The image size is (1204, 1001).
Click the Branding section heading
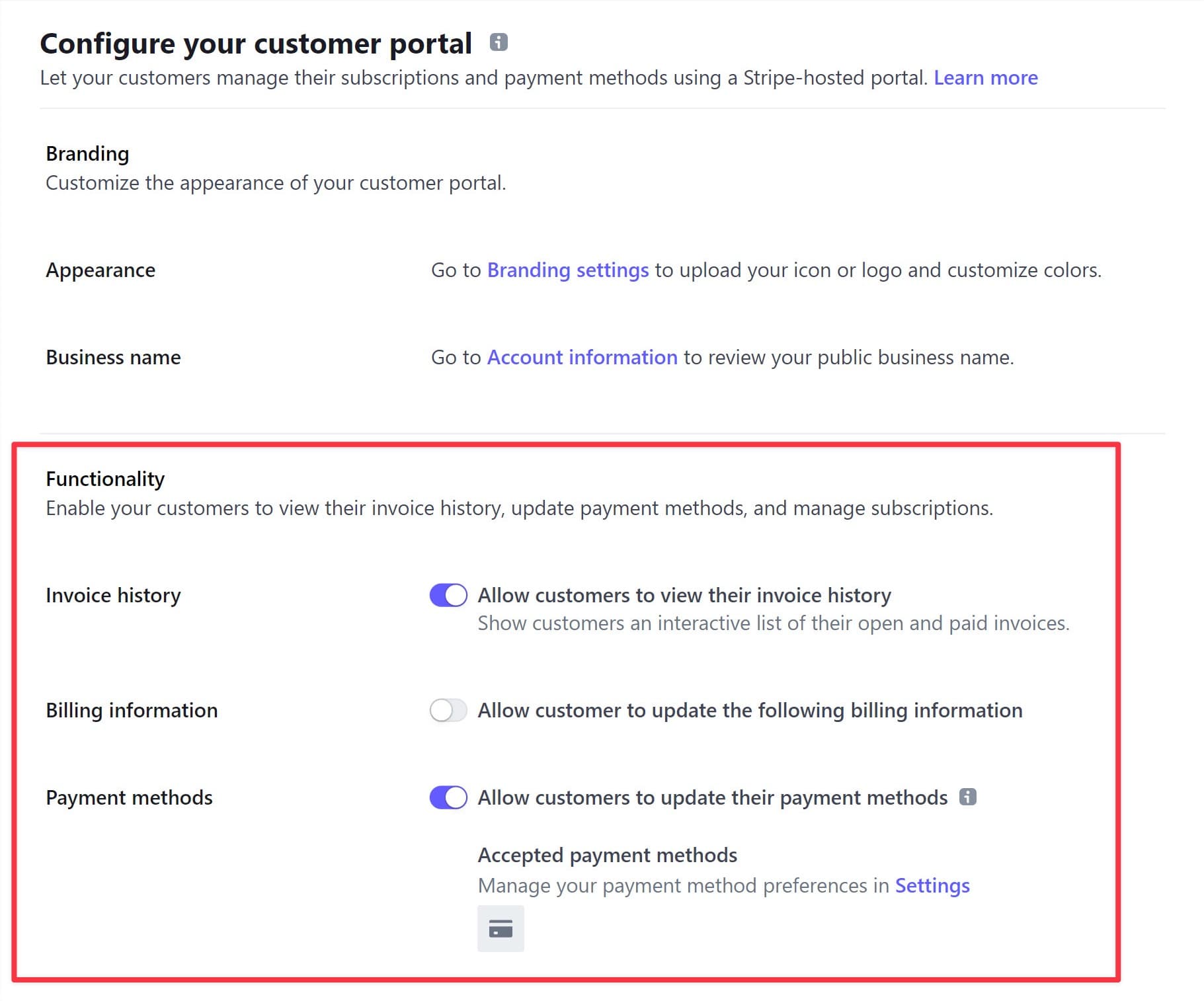coord(87,153)
